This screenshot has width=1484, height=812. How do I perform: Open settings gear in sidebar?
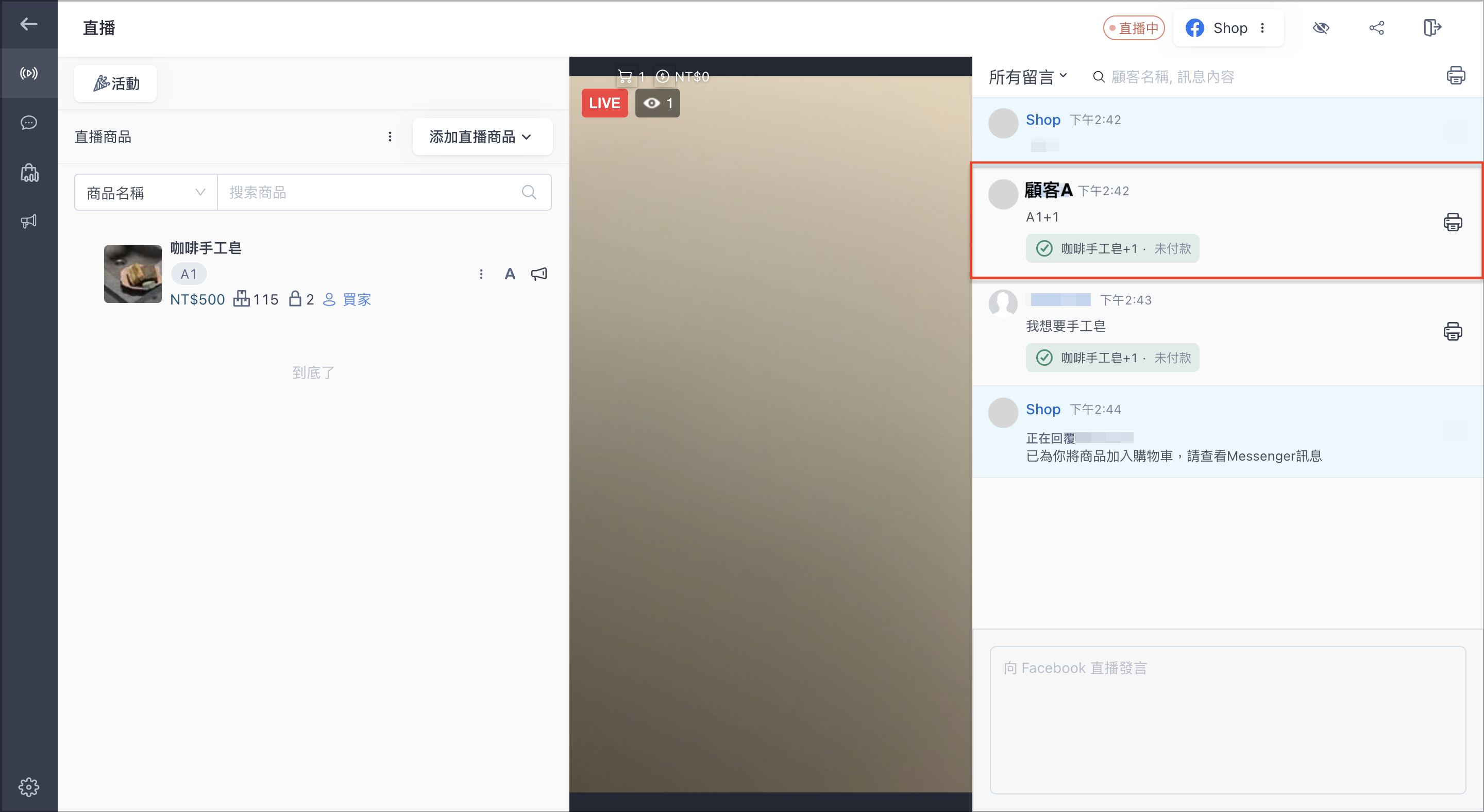(29, 787)
